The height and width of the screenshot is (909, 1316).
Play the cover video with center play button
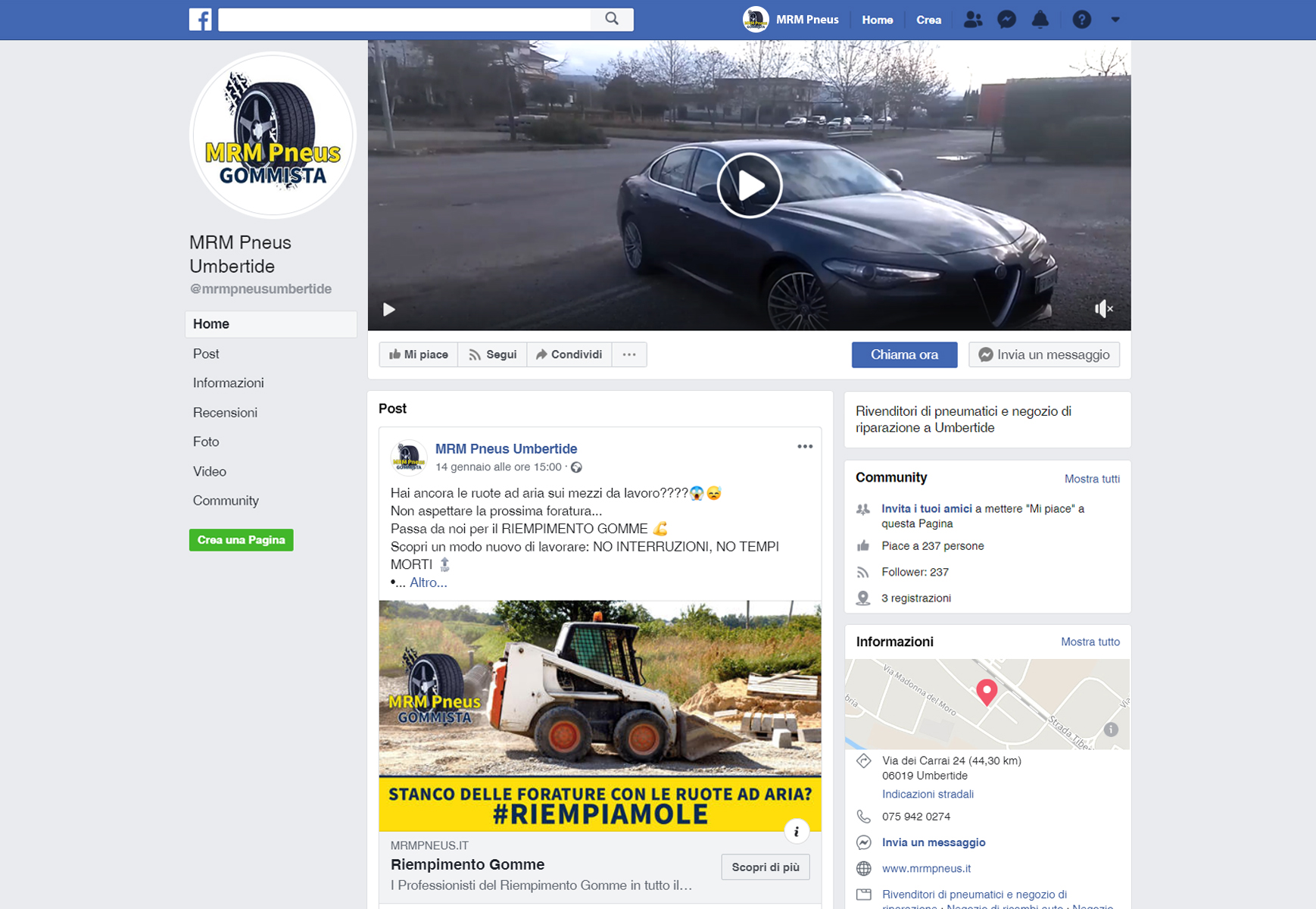(x=750, y=186)
